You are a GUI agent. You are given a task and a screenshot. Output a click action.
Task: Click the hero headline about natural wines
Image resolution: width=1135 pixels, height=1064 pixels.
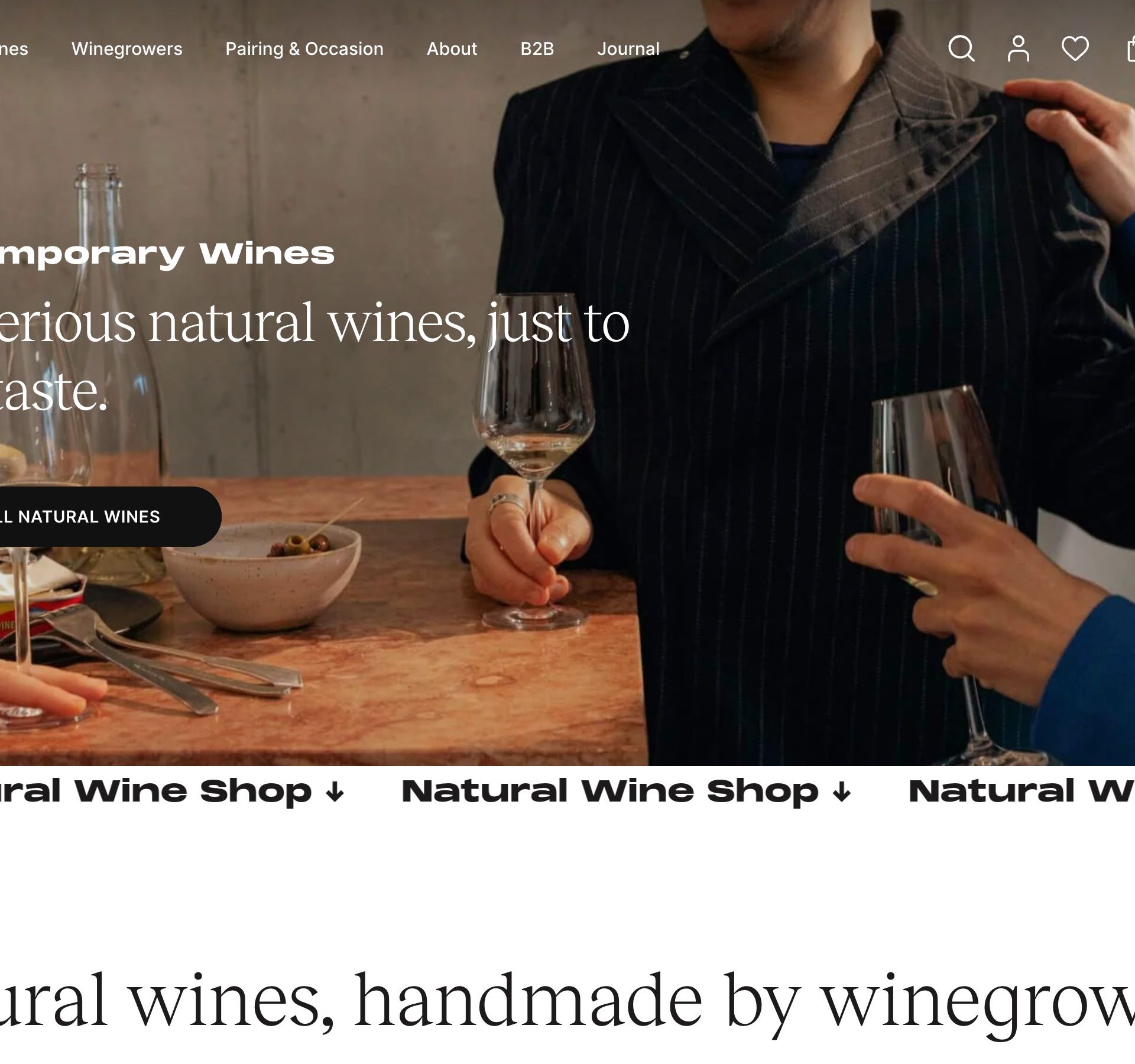[314, 356]
